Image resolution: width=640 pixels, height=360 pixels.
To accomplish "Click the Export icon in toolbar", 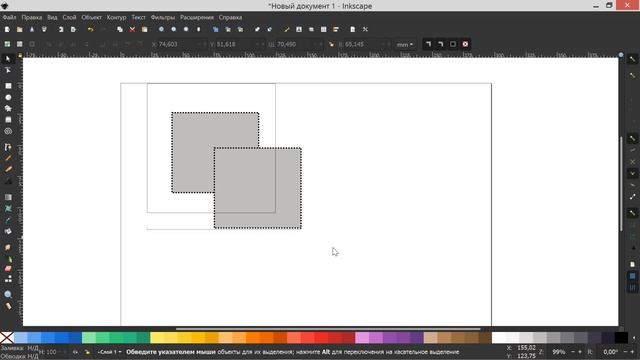I will click(x=73, y=29).
